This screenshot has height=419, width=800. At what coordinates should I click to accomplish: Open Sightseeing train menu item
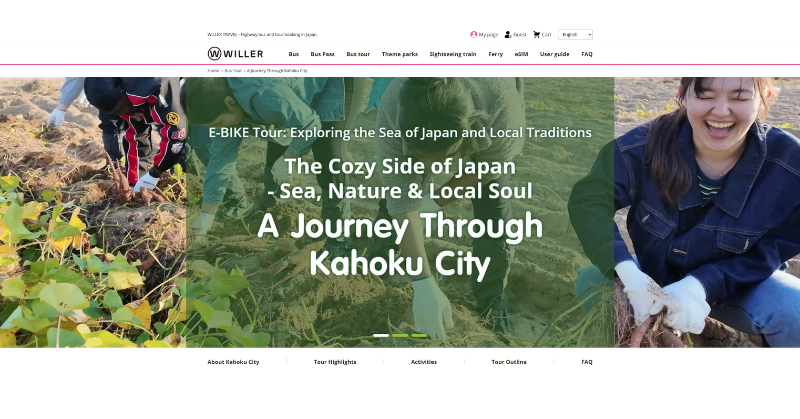pos(453,54)
